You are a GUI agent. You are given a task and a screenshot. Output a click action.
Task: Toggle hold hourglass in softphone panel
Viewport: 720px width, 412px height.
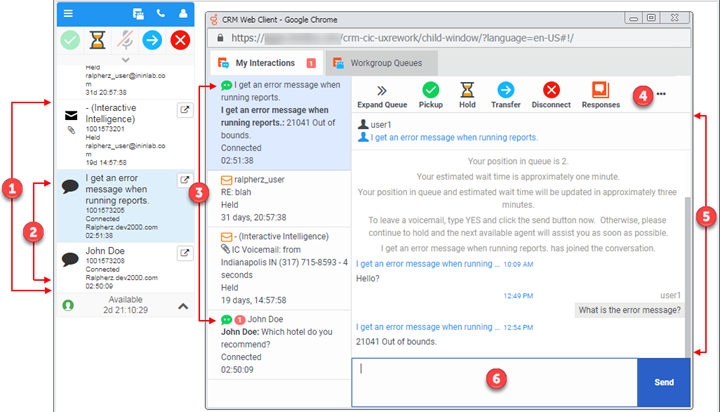(x=97, y=41)
